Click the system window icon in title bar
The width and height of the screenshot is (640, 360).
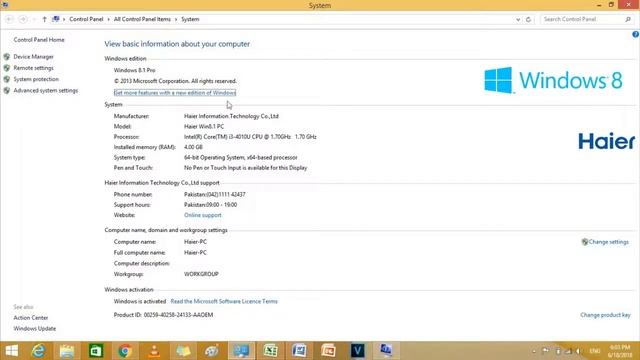coord(4,4)
